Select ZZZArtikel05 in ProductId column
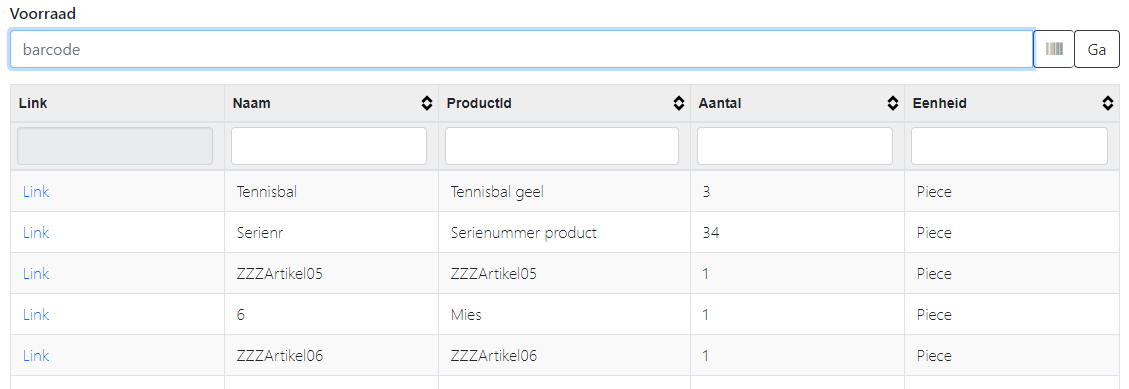Viewport: 1129px width, 389px height. click(564, 274)
